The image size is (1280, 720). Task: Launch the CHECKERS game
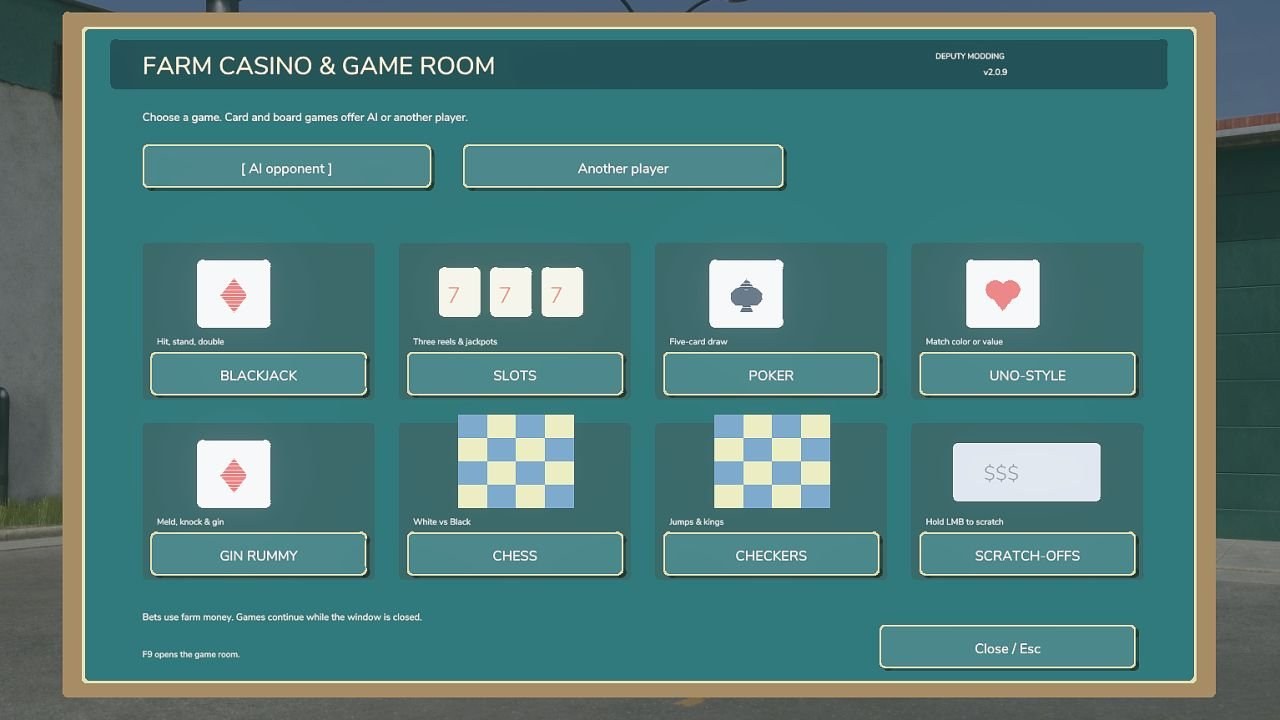point(771,555)
